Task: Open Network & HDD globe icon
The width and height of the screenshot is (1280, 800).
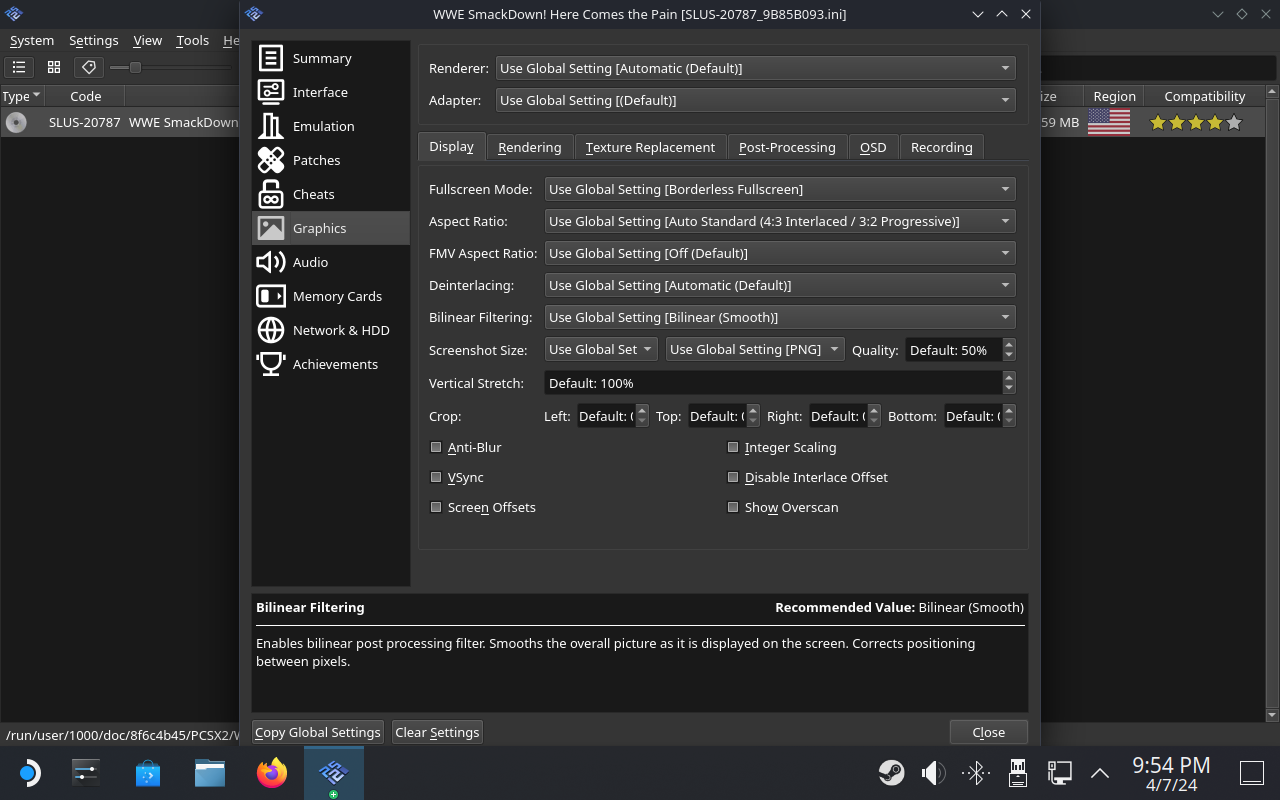Action: click(x=271, y=330)
